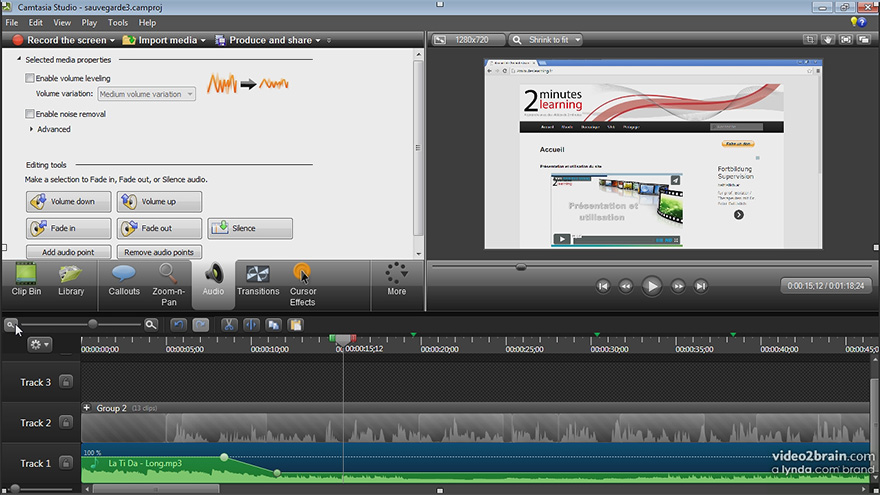Open Cursor Effects tool
Screen dimensions: 880x495
point(302,285)
